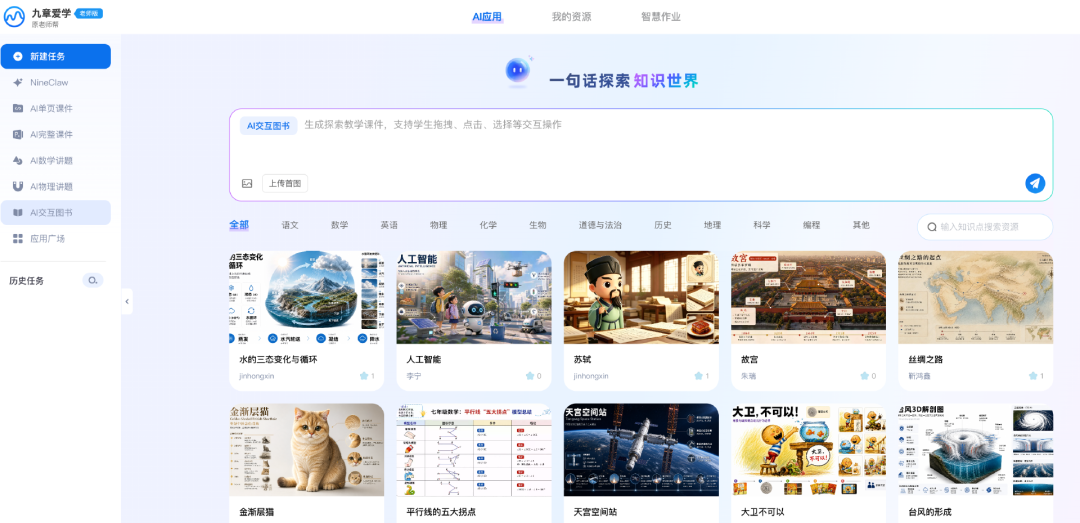Screen dimensions: 1080x523
Task: Open the 人工智能 card thumbnail
Action: 474,297
